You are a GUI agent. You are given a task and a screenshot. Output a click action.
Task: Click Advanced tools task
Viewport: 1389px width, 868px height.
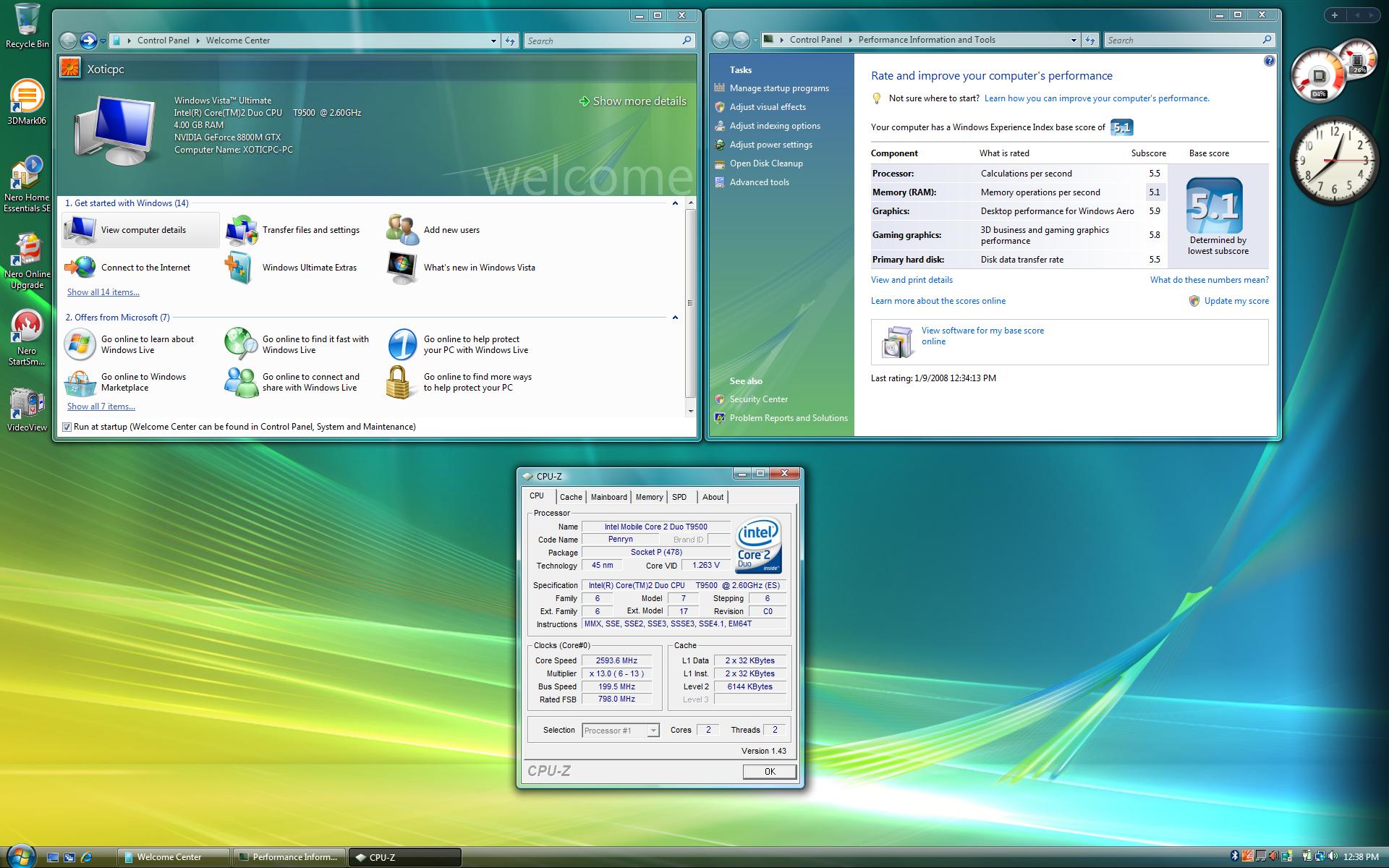click(x=759, y=182)
